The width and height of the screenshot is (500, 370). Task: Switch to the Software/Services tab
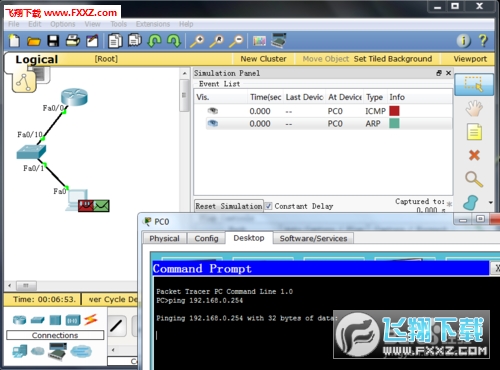[x=313, y=238]
